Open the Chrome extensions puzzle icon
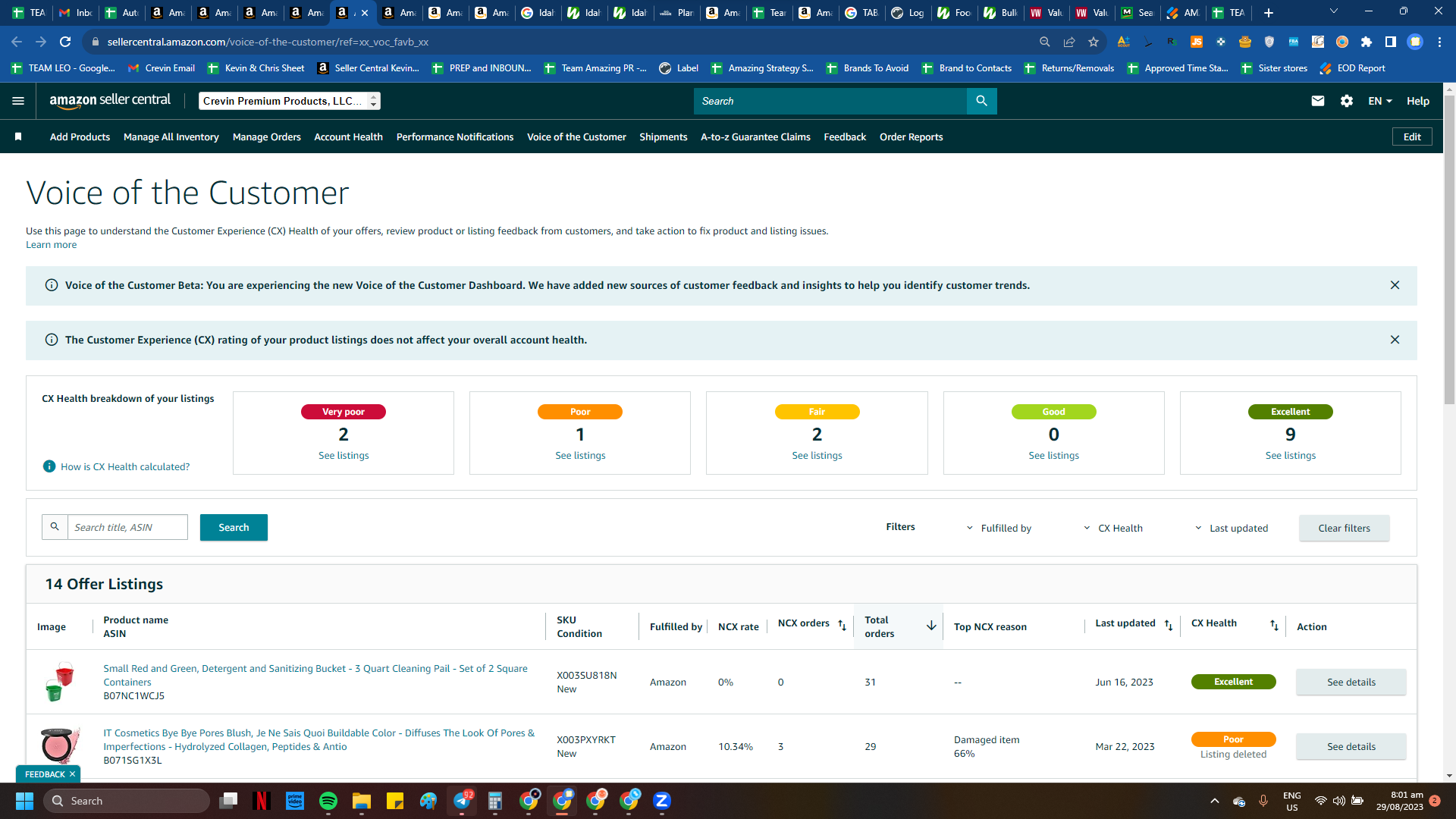The height and width of the screenshot is (819, 1456). (x=1367, y=42)
